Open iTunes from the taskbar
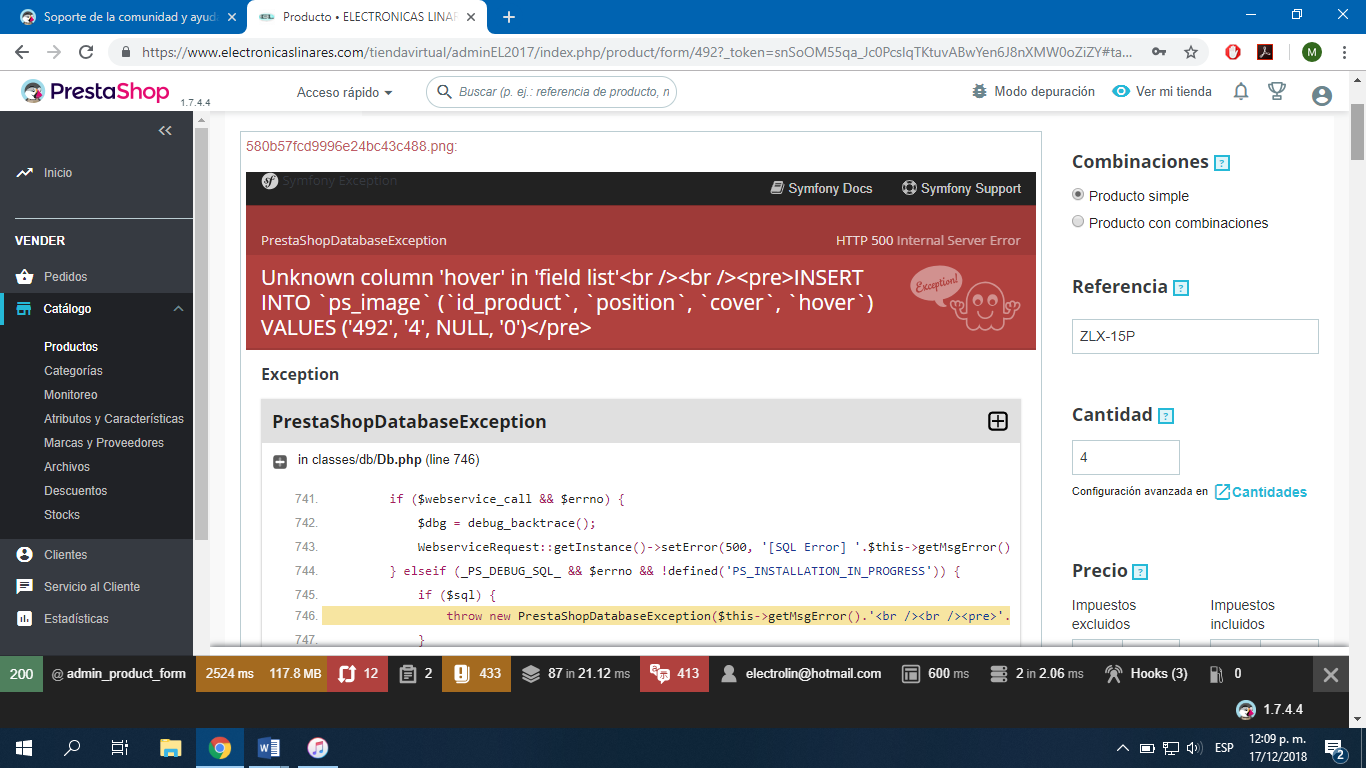This screenshot has height=768, width=1366. tap(317, 747)
